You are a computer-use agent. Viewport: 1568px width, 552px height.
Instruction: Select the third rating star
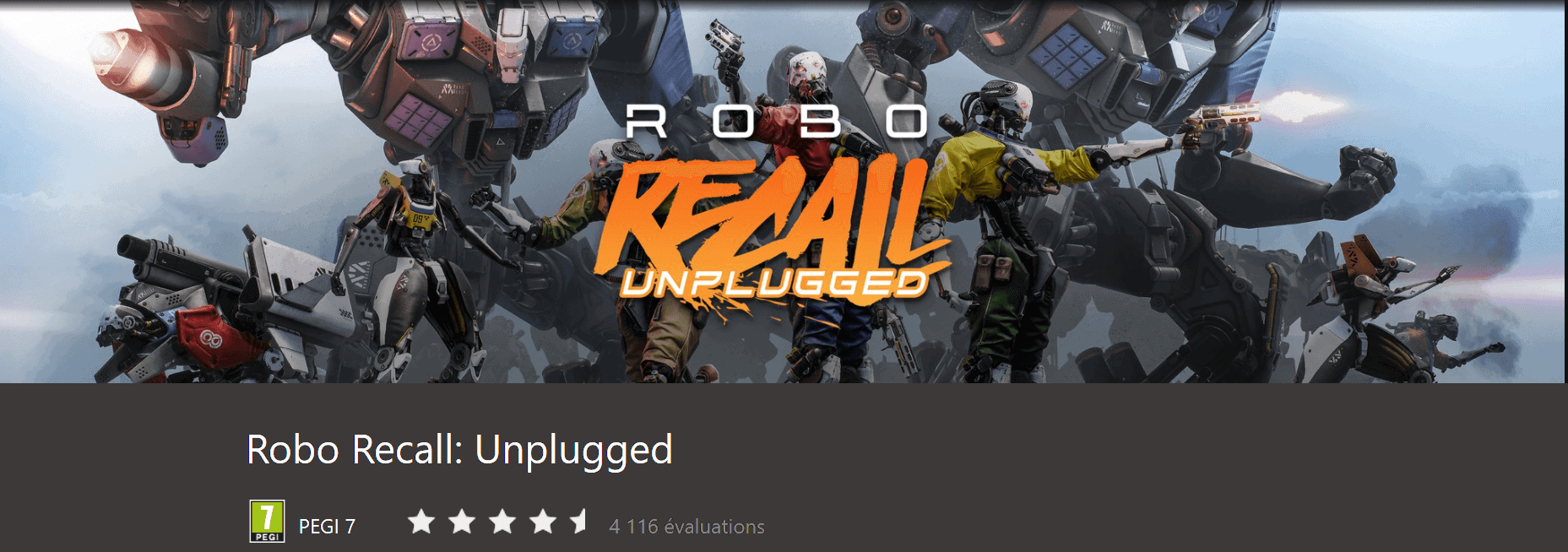click(502, 522)
